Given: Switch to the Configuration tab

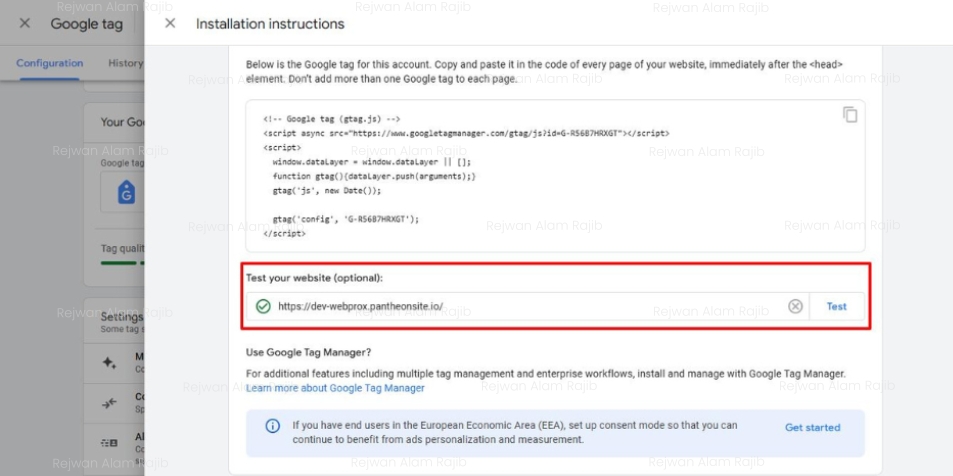Looking at the screenshot, I should 50,63.
